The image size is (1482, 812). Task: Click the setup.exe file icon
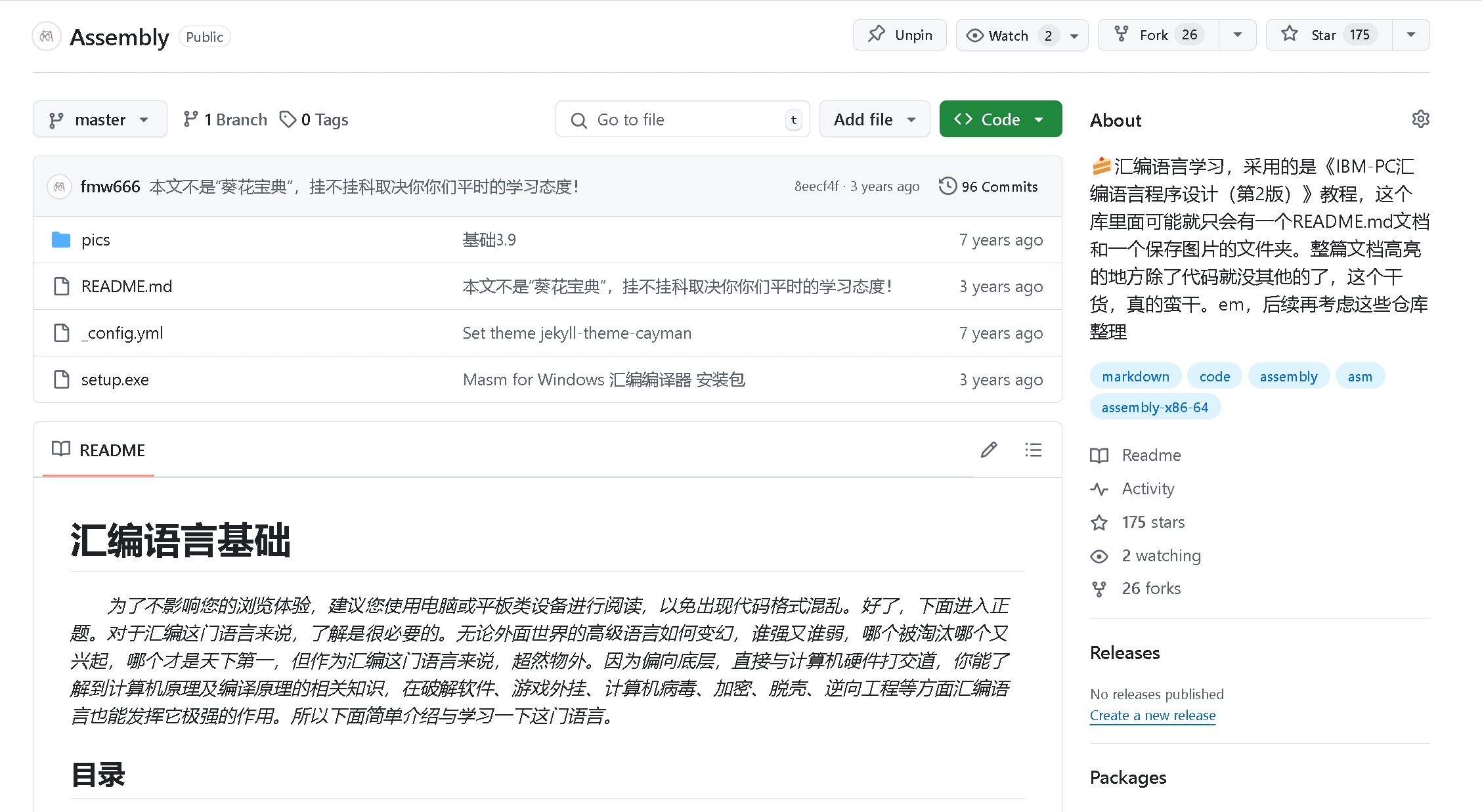click(61, 379)
